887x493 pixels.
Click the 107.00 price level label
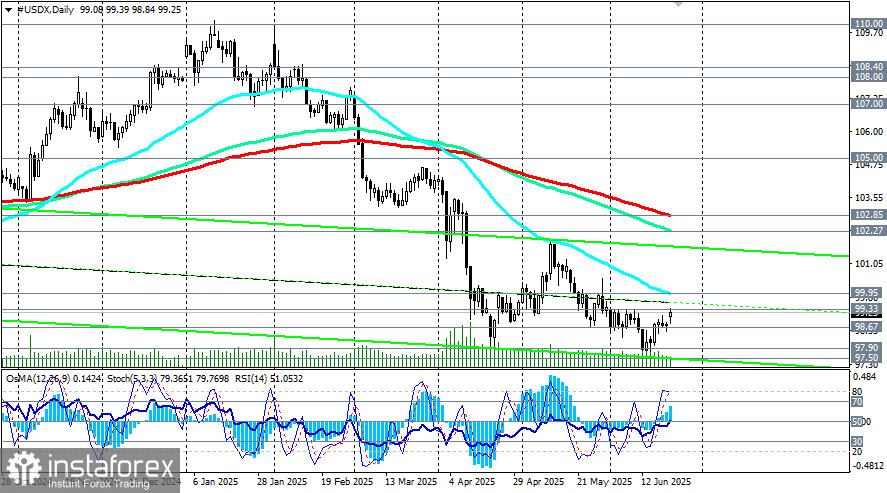[868, 104]
